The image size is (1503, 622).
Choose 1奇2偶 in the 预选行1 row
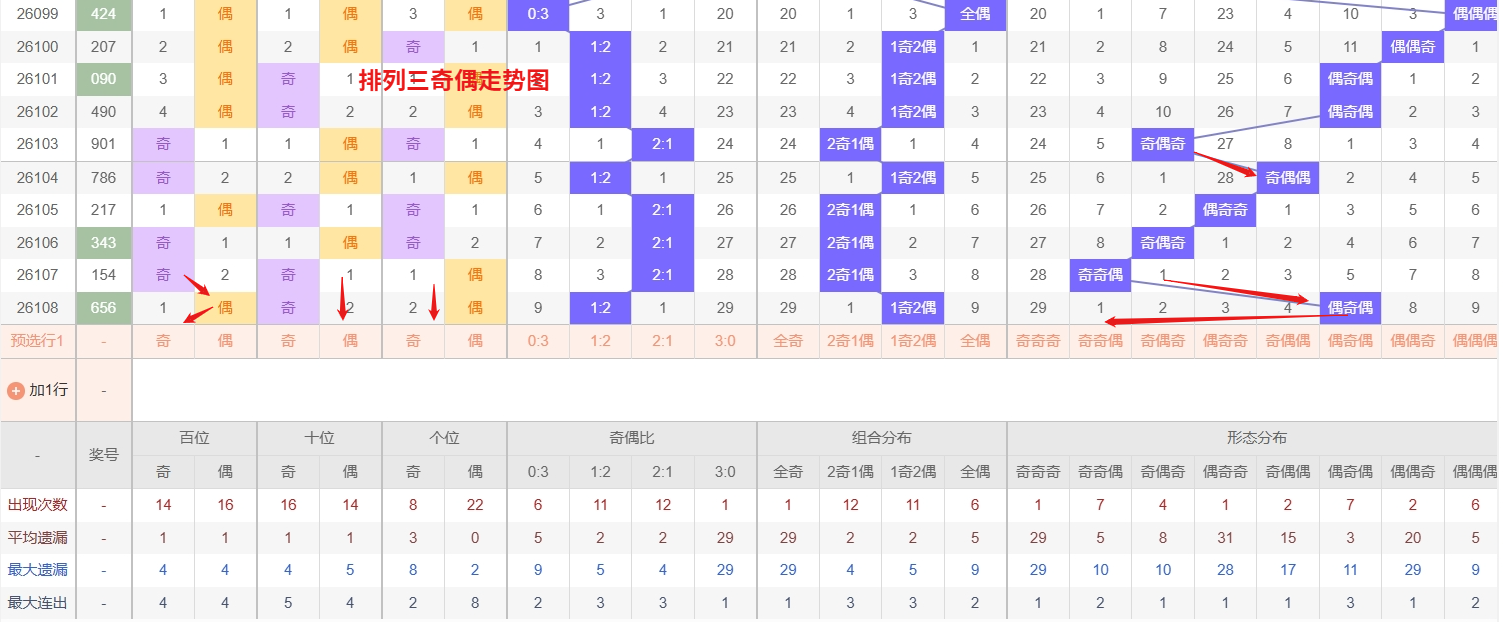coord(912,341)
